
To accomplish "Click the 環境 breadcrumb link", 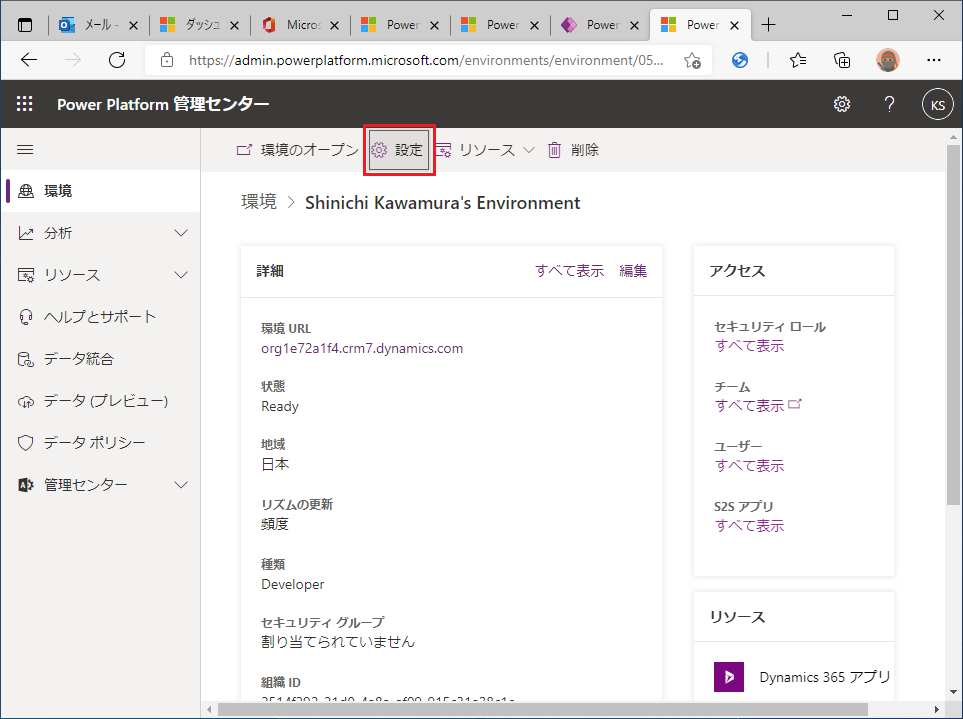I will [x=259, y=202].
